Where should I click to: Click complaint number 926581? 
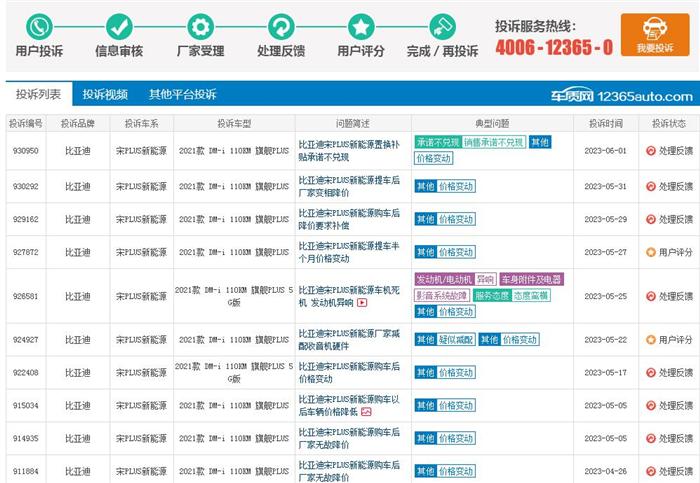pos(25,296)
